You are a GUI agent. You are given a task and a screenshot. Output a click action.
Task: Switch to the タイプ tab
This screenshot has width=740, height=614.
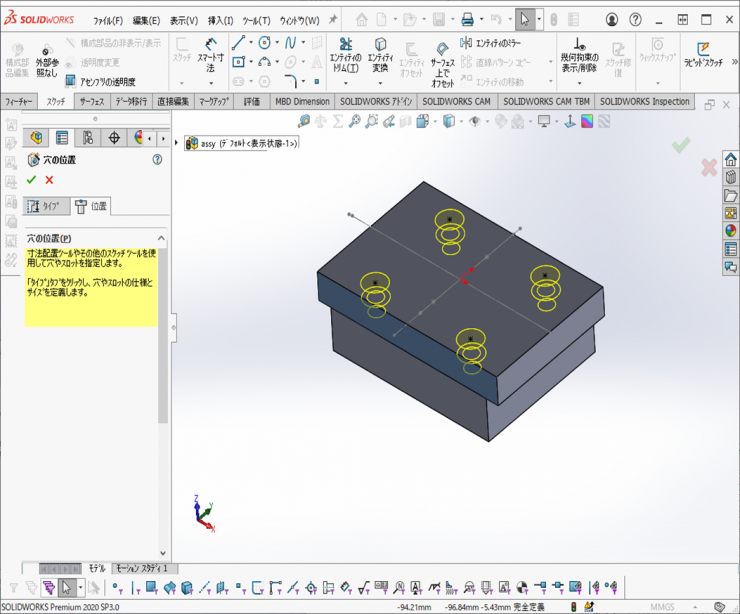(43, 206)
